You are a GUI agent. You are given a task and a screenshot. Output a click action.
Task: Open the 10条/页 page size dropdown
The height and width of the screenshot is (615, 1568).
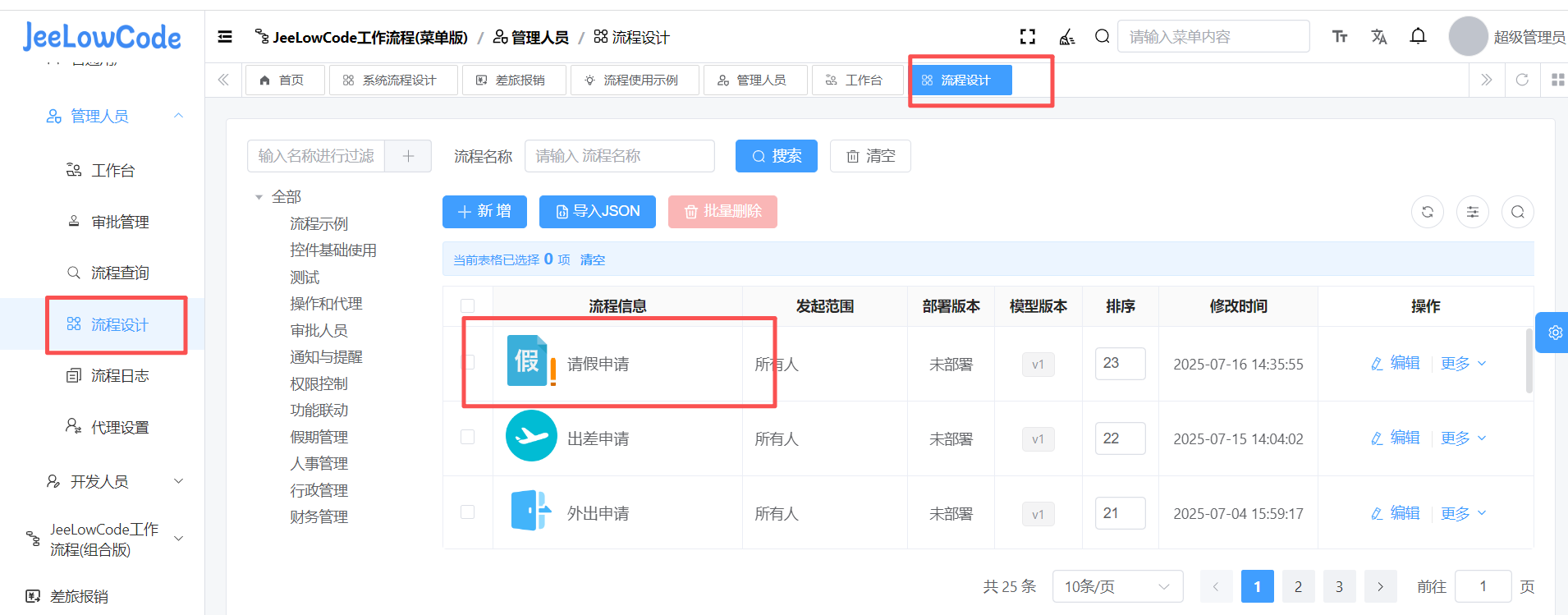click(x=1116, y=586)
